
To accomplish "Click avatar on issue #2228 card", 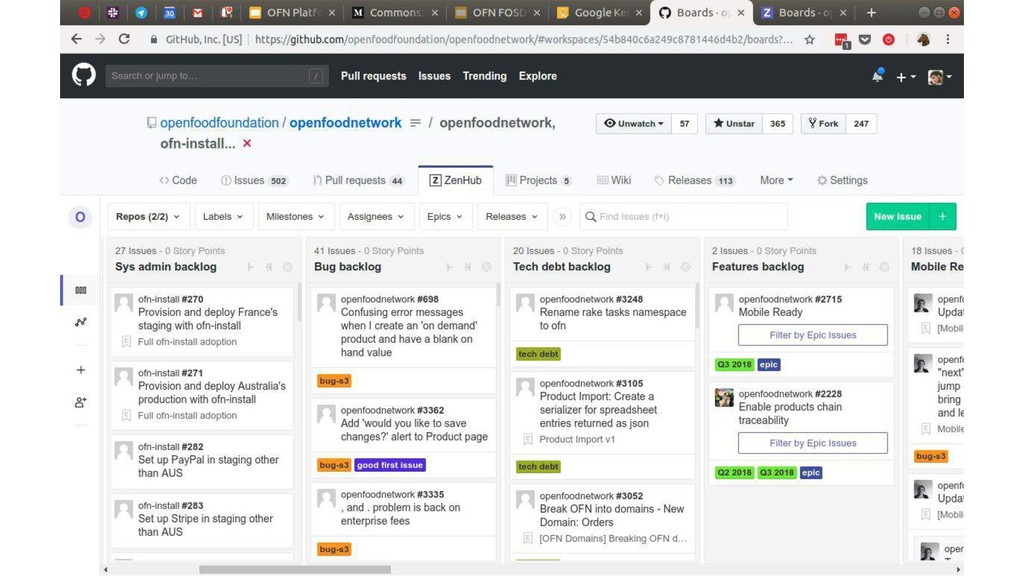I will (x=724, y=397).
